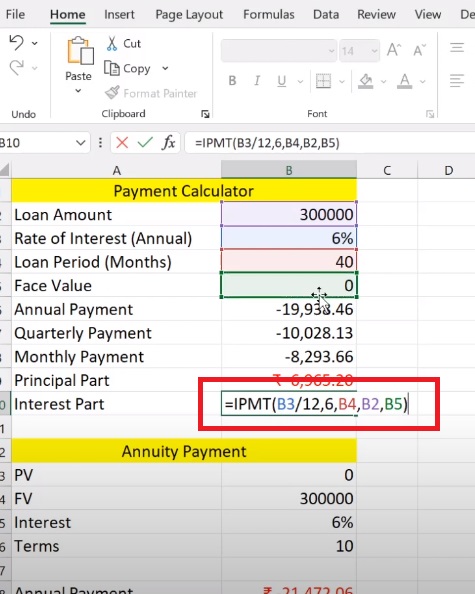Toggle Bold formatting
Viewport: 475px width, 594px height.
[x=232, y=81]
